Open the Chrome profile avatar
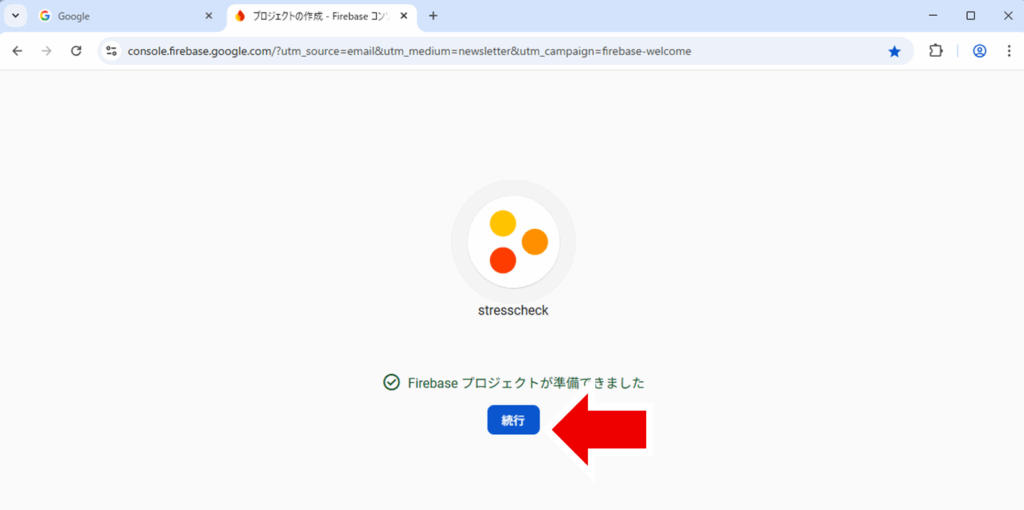This screenshot has width=1024, height=510. [980, 51]
